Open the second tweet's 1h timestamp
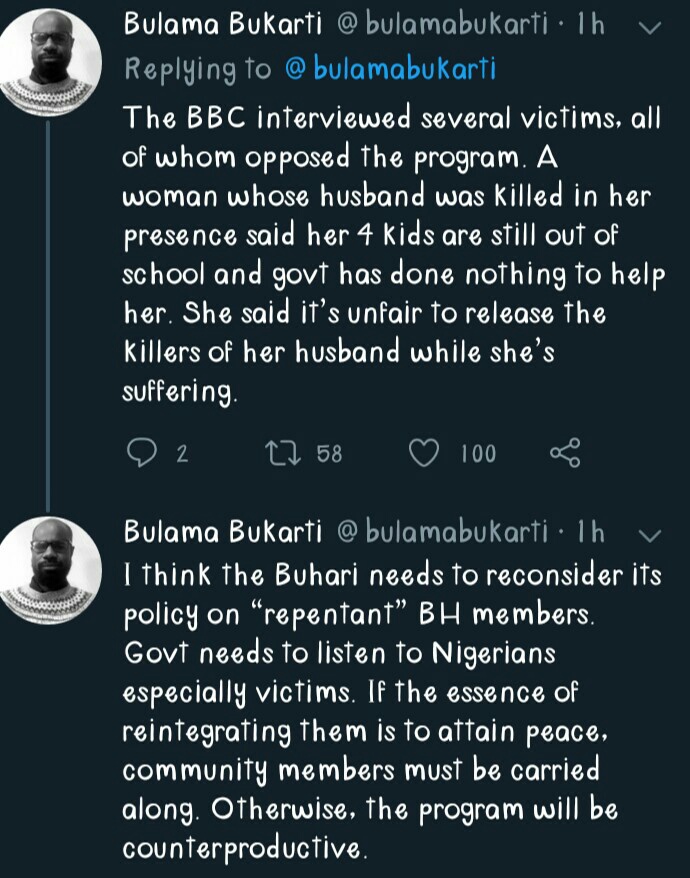690x878 pixels. 590,532
